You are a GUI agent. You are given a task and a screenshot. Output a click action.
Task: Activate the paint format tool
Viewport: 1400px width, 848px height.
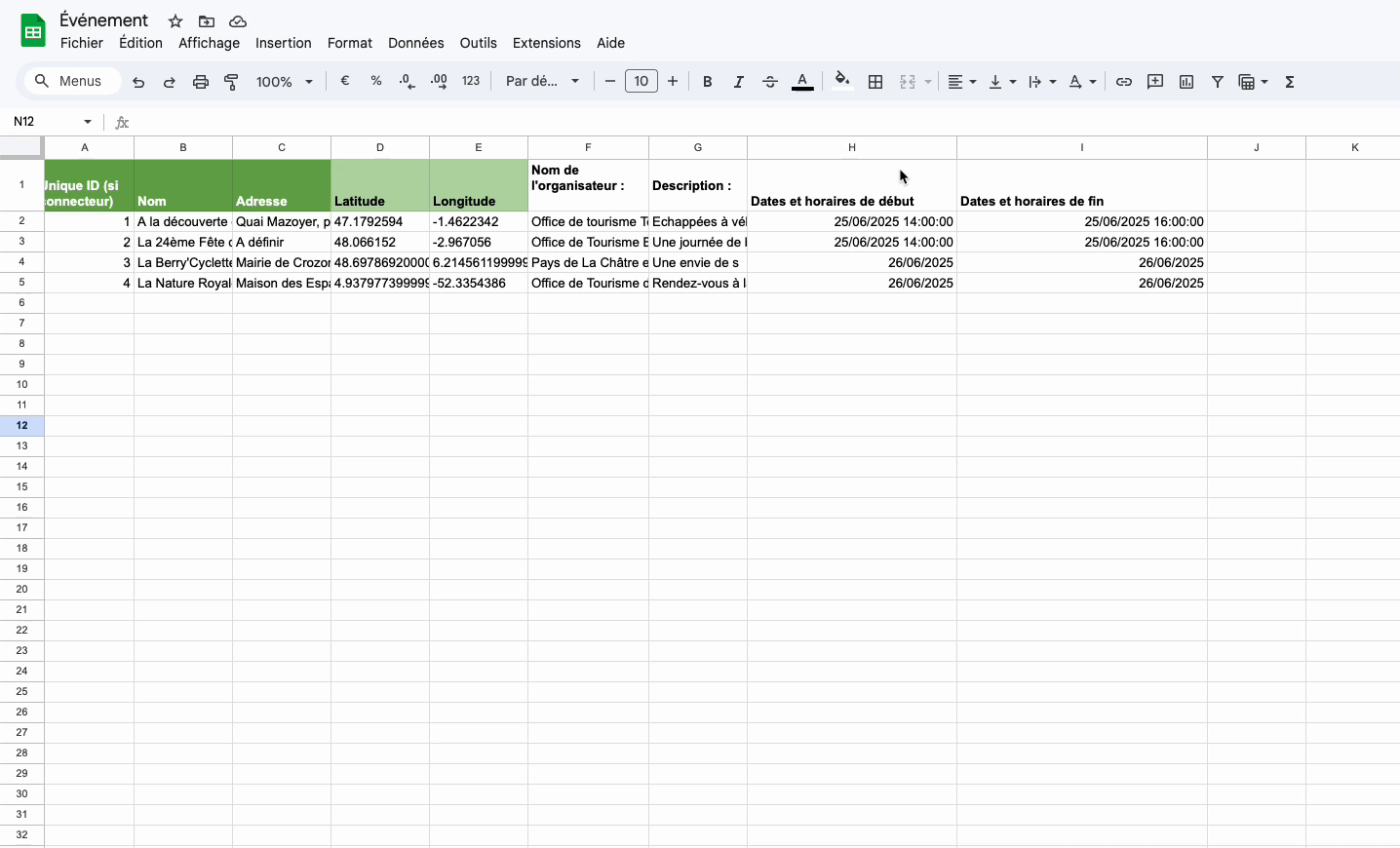(x=232, y=82)
